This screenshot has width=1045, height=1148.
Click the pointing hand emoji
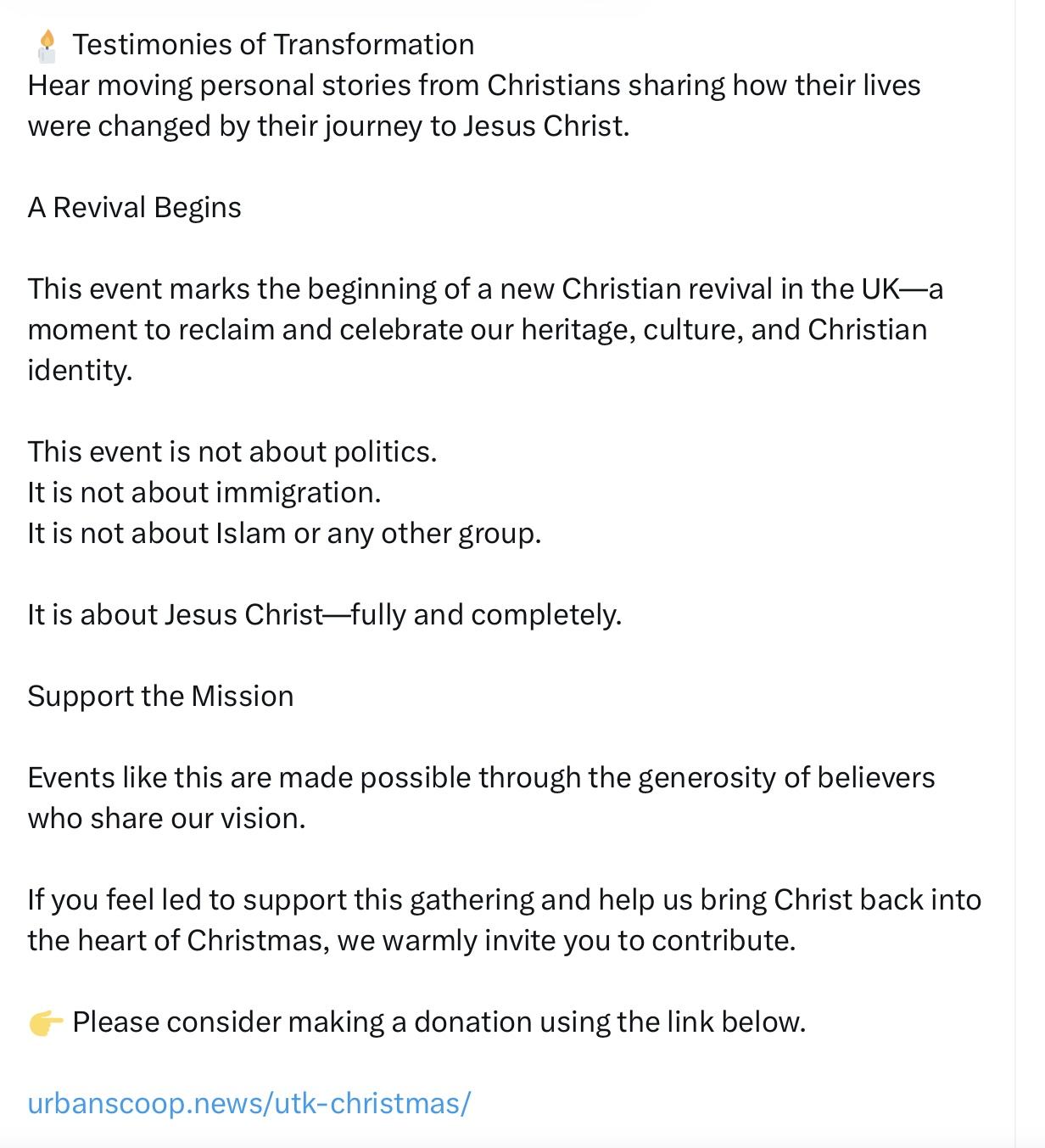[x=46, y=1022]
